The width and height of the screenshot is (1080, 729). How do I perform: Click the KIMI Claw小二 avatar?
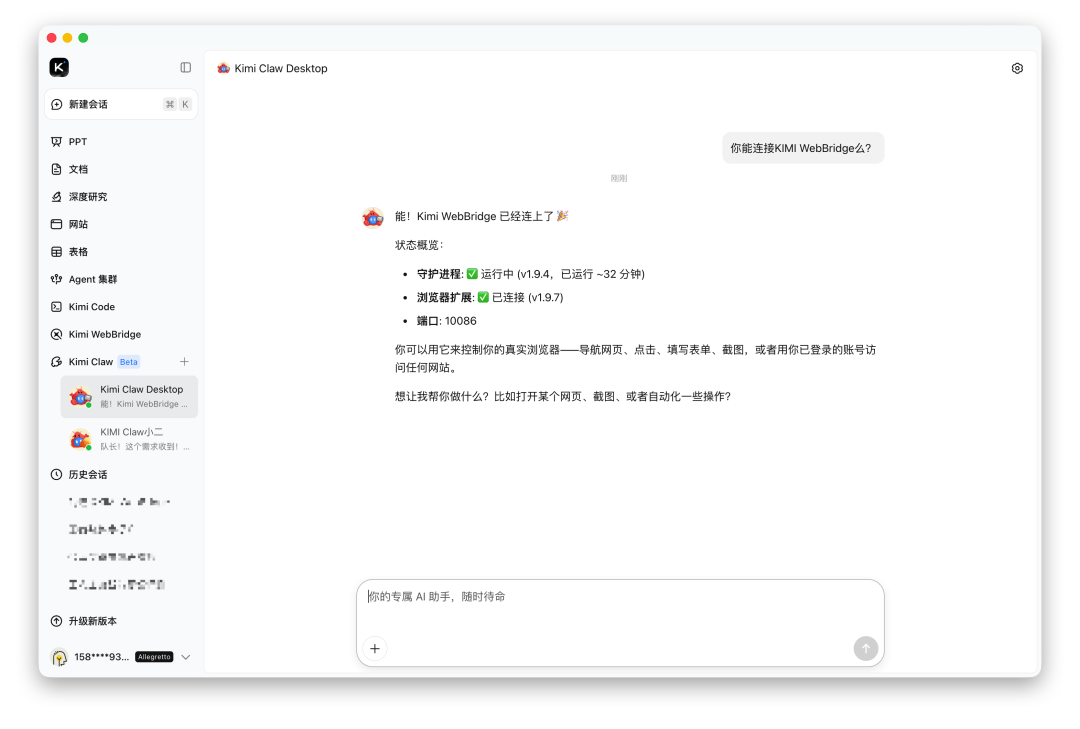(81, 440)
